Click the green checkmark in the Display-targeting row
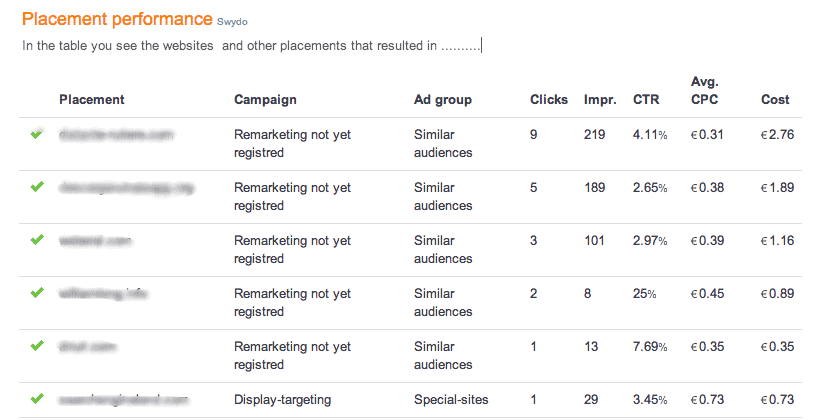This screenshot has height=420, width=820. pos(37,399)
